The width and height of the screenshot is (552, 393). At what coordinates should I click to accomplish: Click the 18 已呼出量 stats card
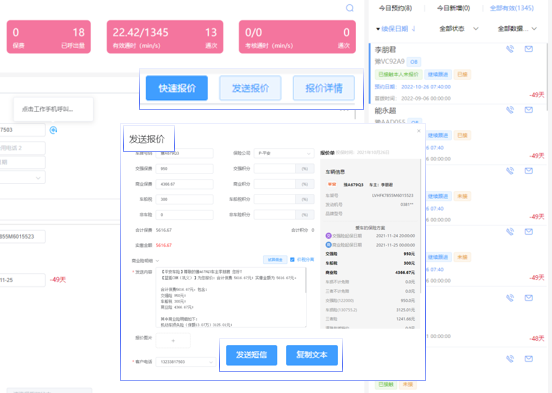49,37
